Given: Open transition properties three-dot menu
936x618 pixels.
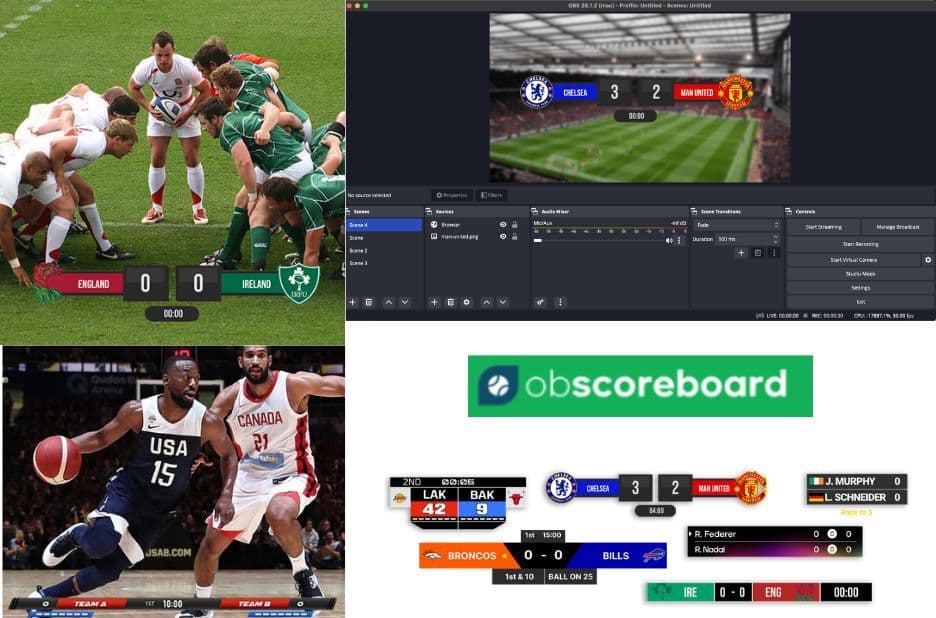Looking at the screenshot, I should click(x=774, y=253).
